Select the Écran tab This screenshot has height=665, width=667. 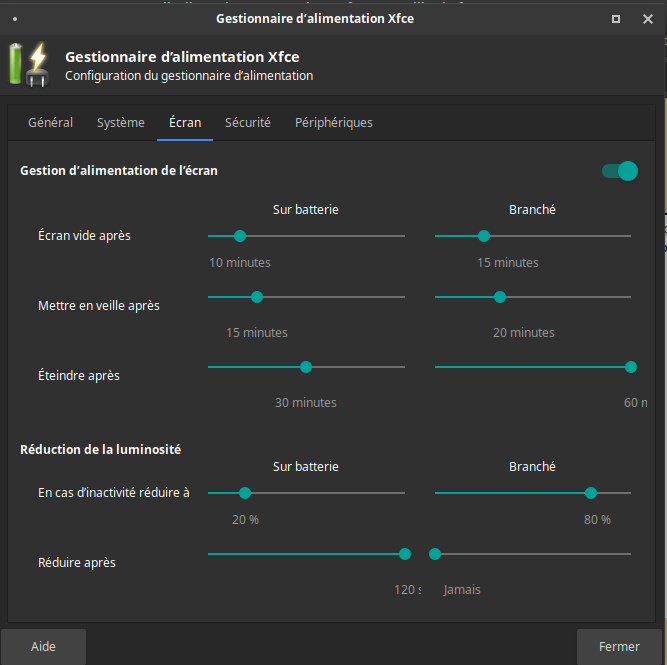pos(185,123)
